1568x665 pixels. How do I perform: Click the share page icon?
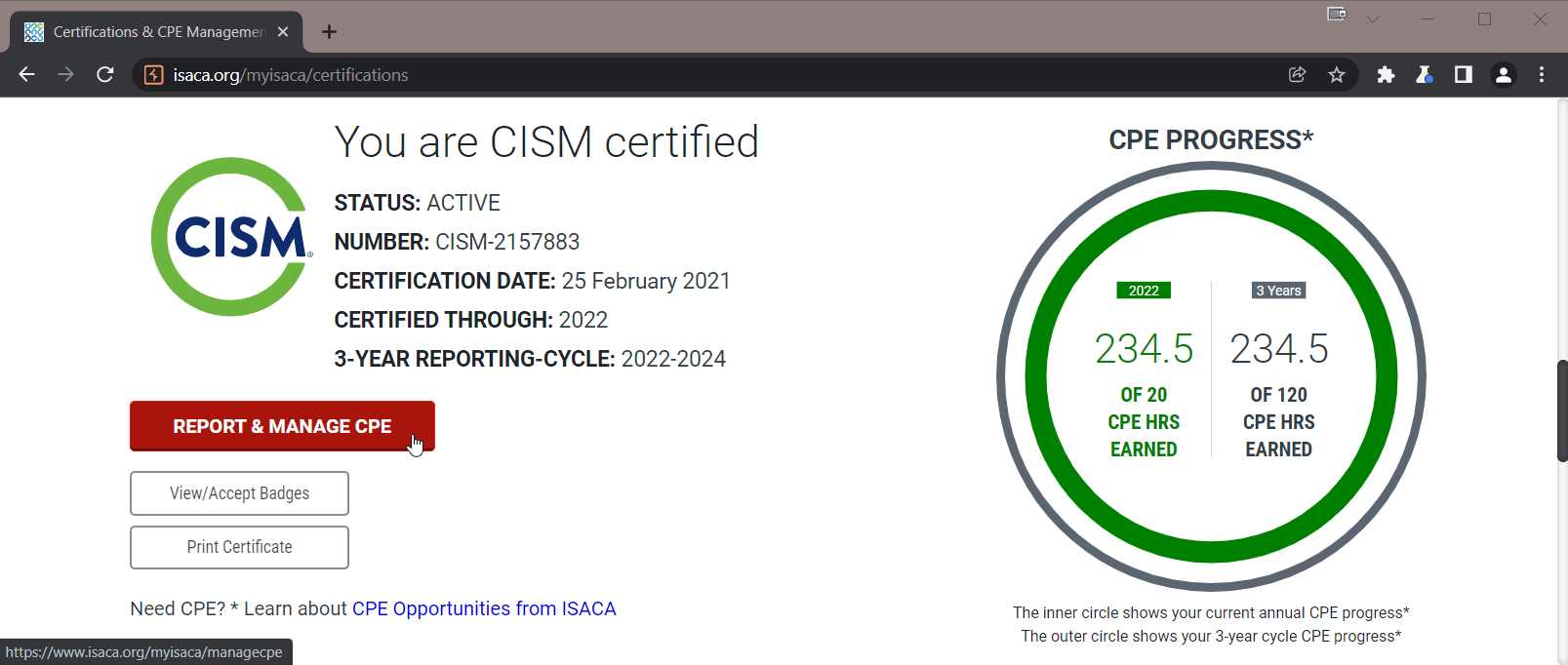(1297, 75)
